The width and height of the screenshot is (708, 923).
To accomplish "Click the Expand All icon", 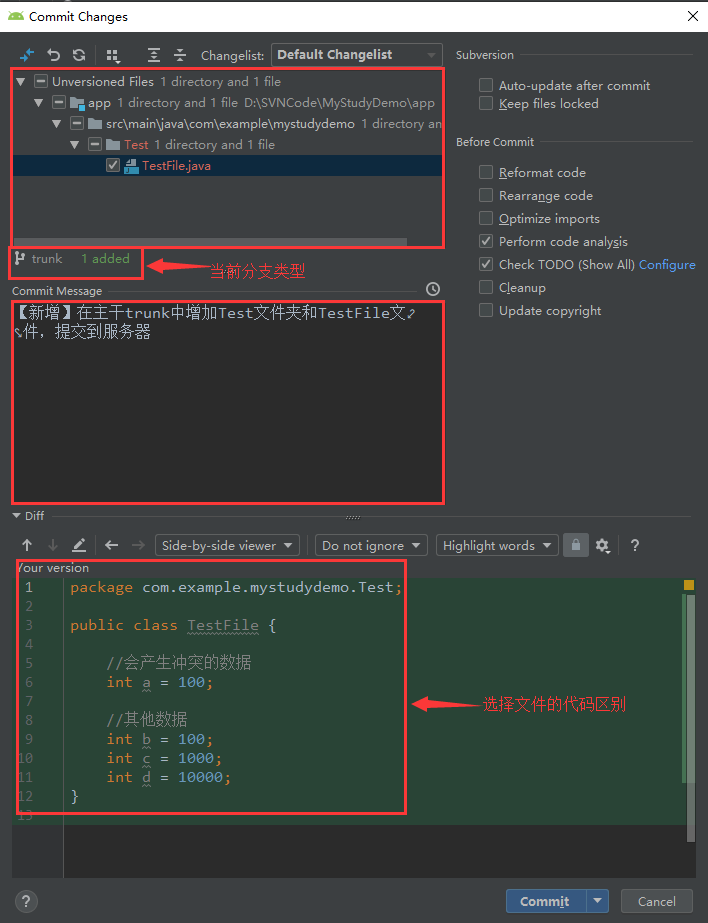I will [154, 55].
